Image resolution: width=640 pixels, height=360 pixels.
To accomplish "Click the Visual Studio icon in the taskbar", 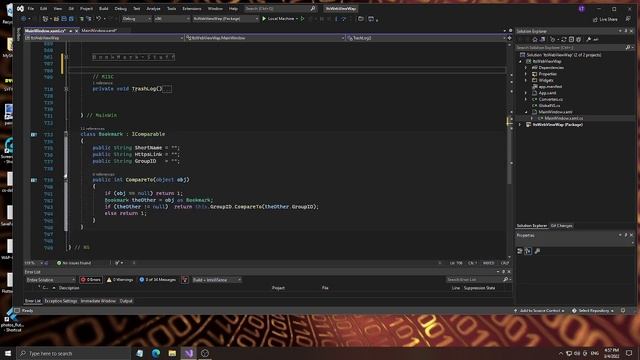I will coord(189,353).
